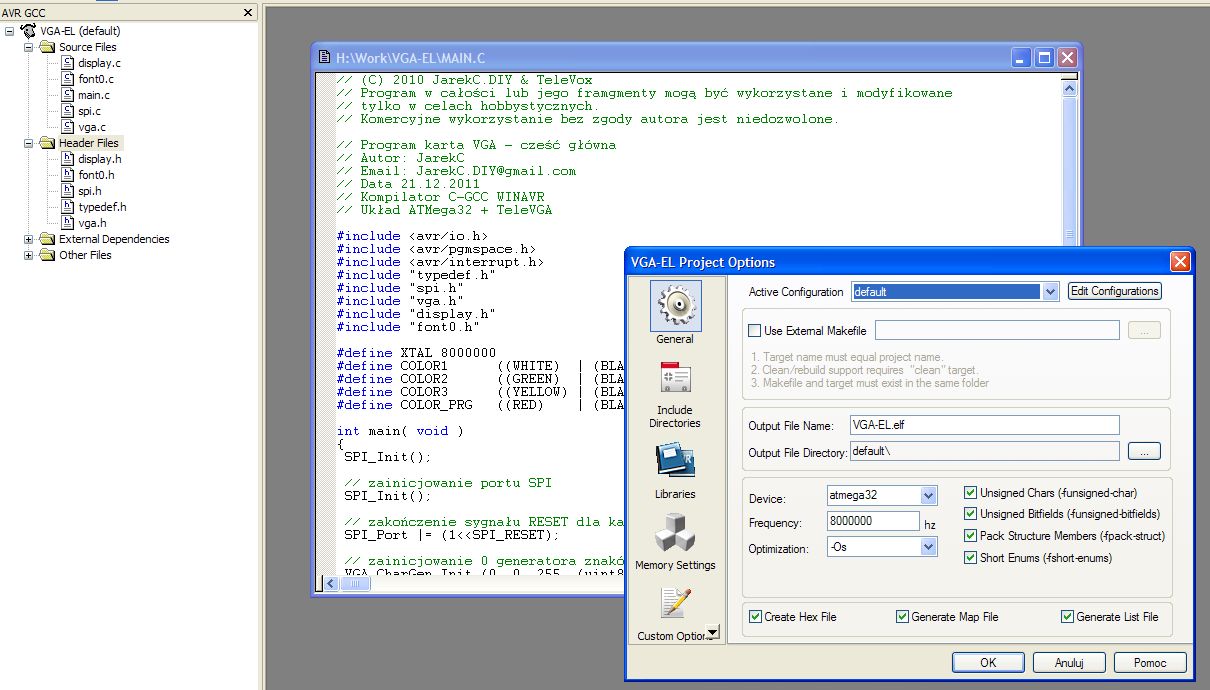The height and width of the screenshot is (690, 1210).
Task: Select the vga.h header file
Action: pos(91,223)
